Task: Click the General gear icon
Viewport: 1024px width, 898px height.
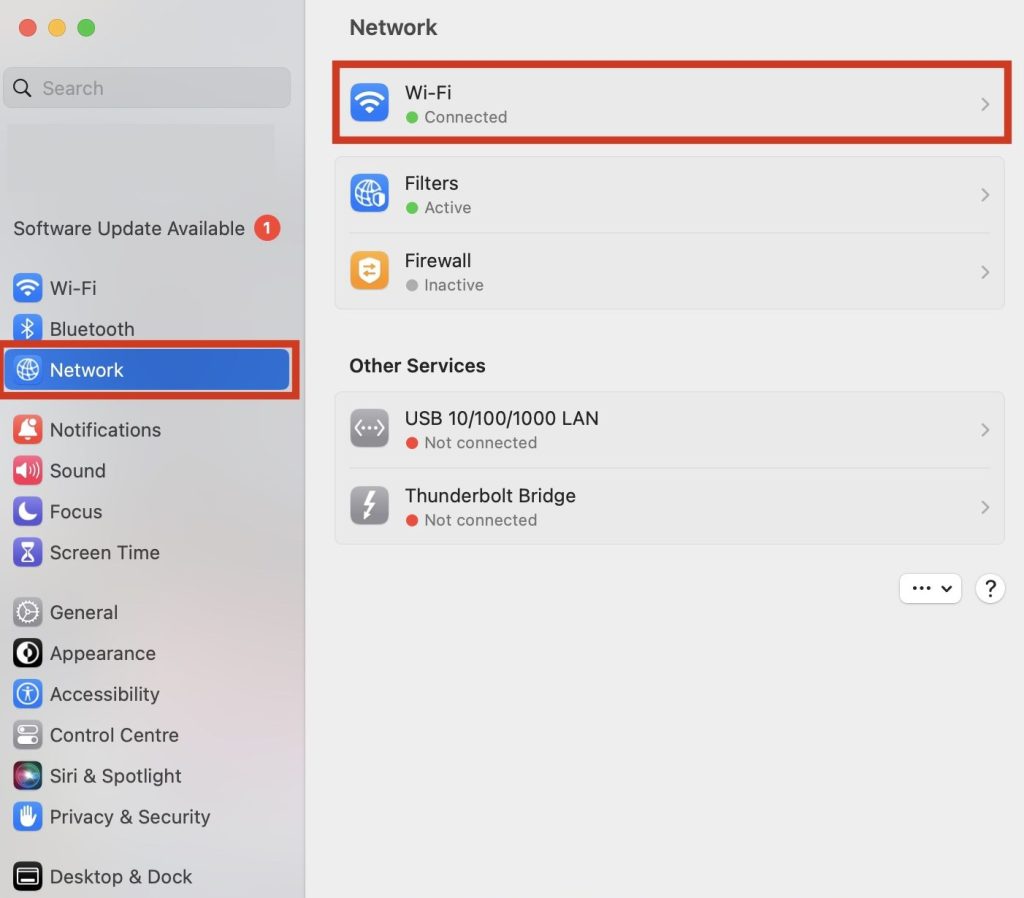Action: click(x=27, y=613)
